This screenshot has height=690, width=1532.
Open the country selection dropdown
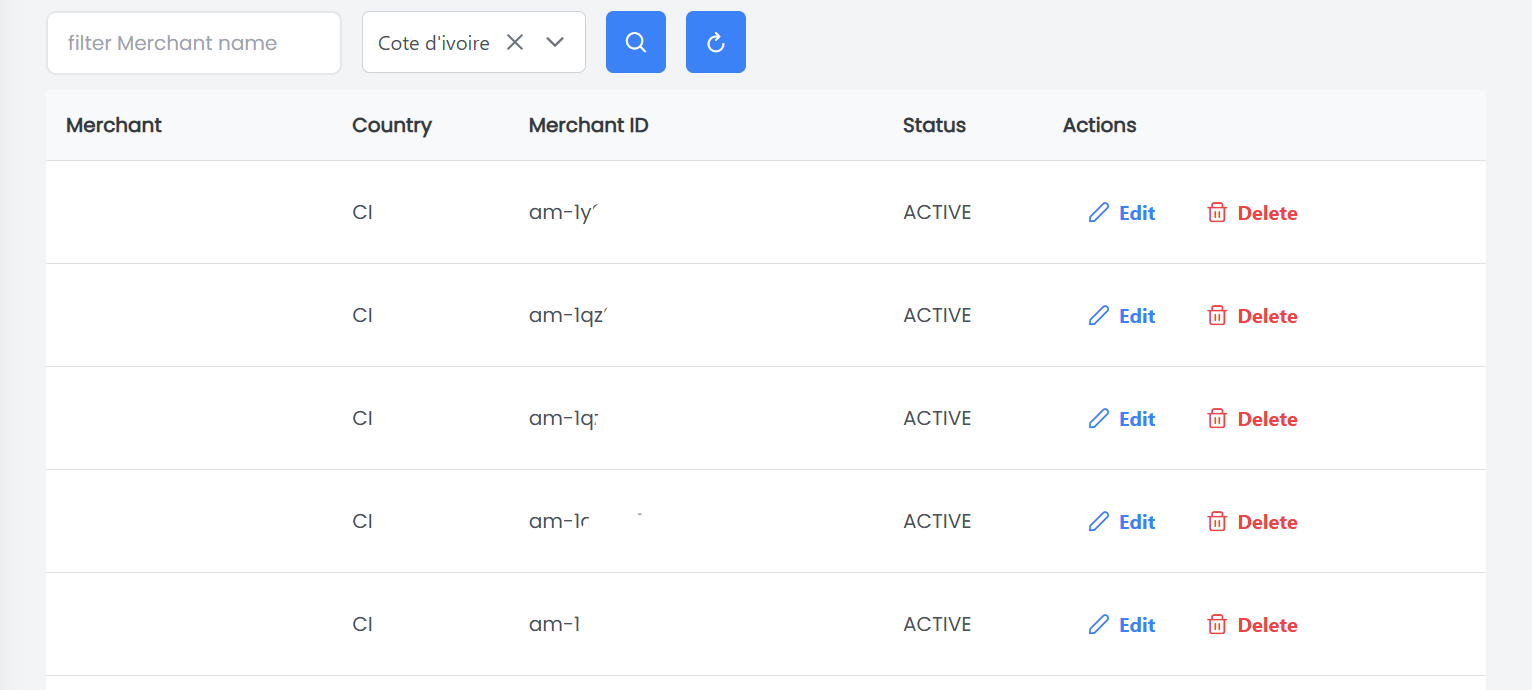(x=555, y=42)
